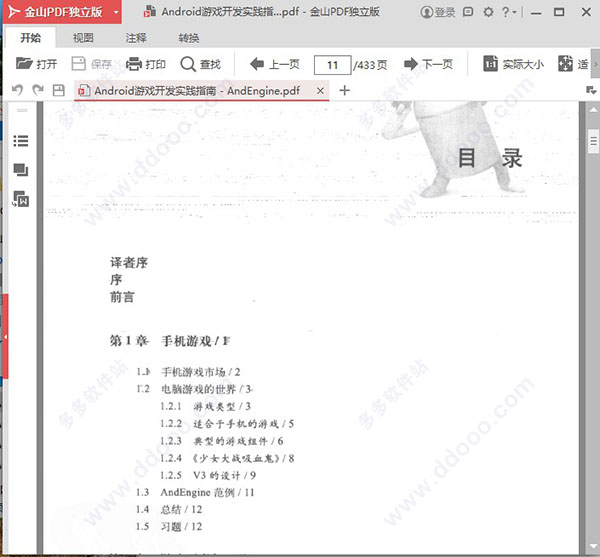Image resolution: width=600 pixels, height=557 pixels.
Task: Open the 金山PDF独立版 application menu dropdown
Action: (x=116, y=12)
